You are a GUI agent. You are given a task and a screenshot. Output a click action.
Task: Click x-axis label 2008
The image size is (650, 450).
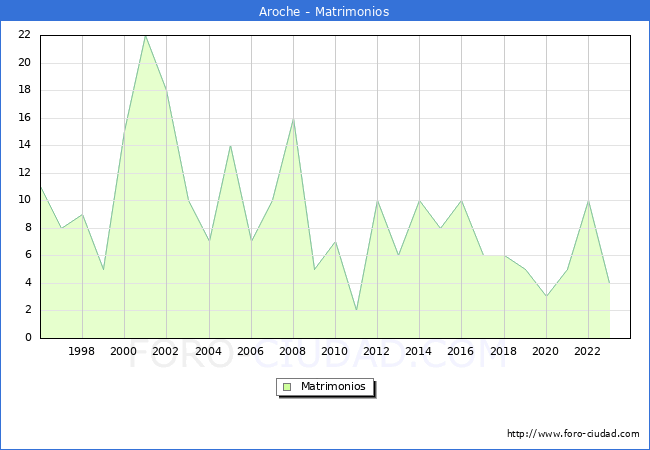(x=292, y=351)
